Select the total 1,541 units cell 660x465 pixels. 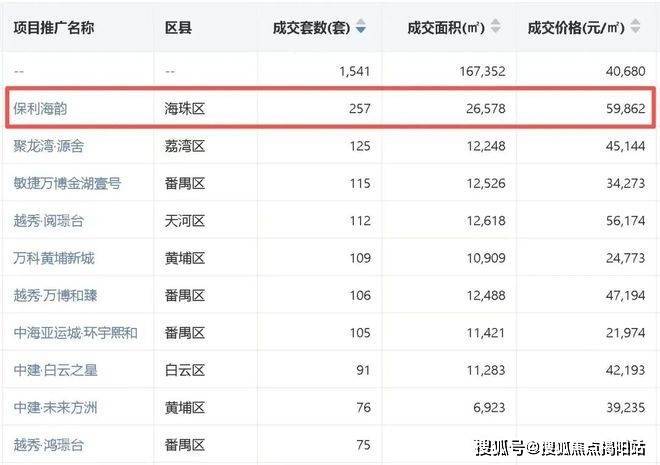(x=355, y=71)
